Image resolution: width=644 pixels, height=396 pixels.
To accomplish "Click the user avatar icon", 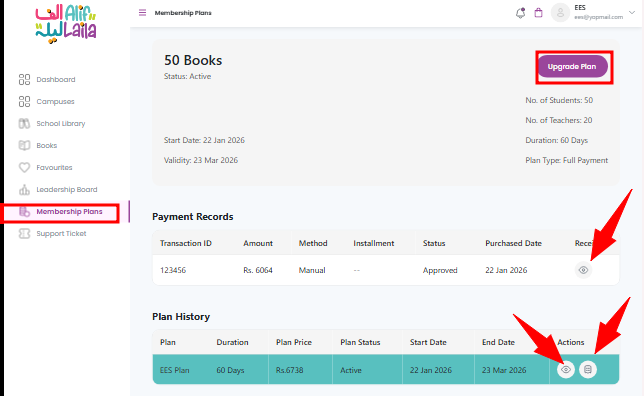I will pos(560,13).
